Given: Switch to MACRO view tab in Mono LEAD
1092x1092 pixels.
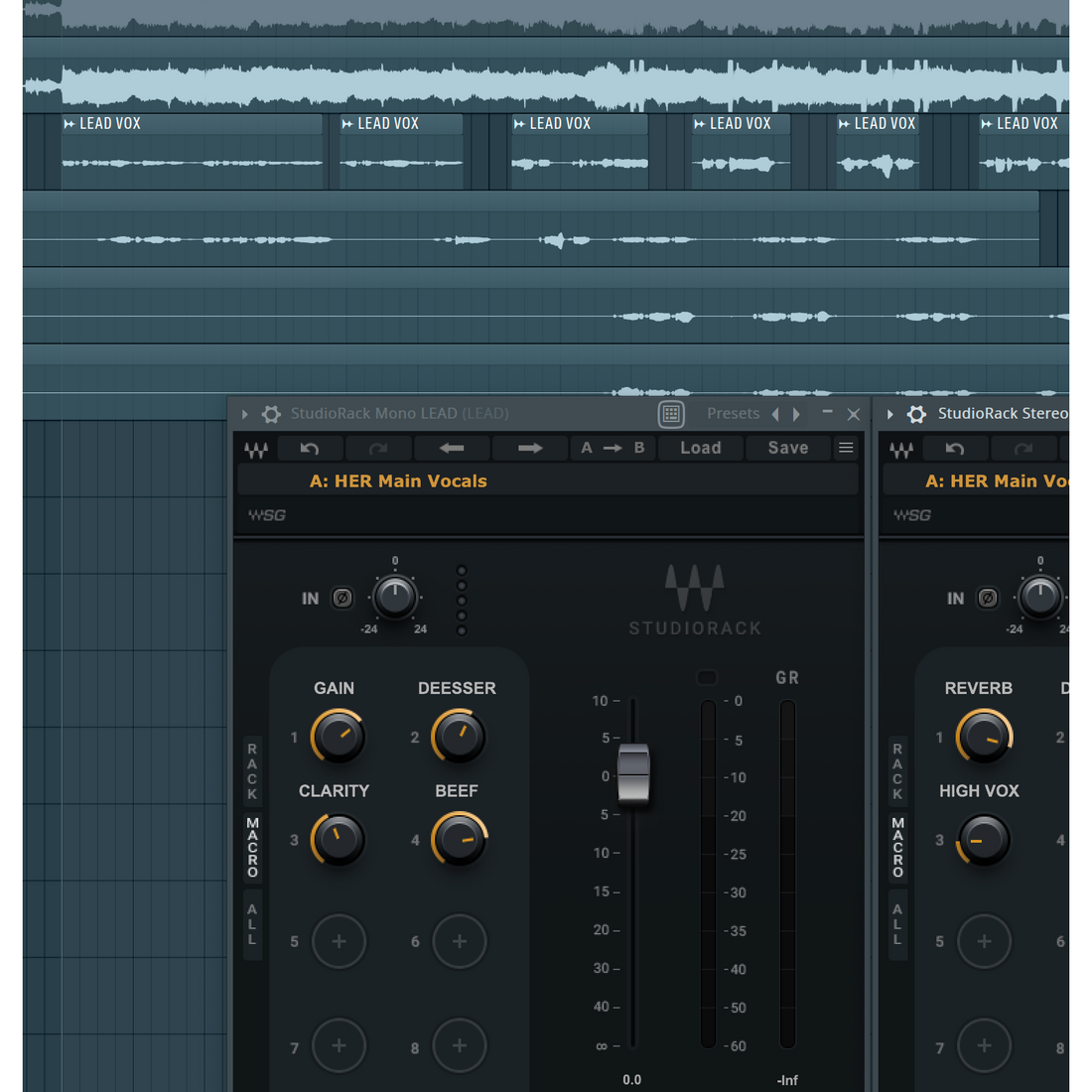Looking at the screenshot, I should point(252,848).
